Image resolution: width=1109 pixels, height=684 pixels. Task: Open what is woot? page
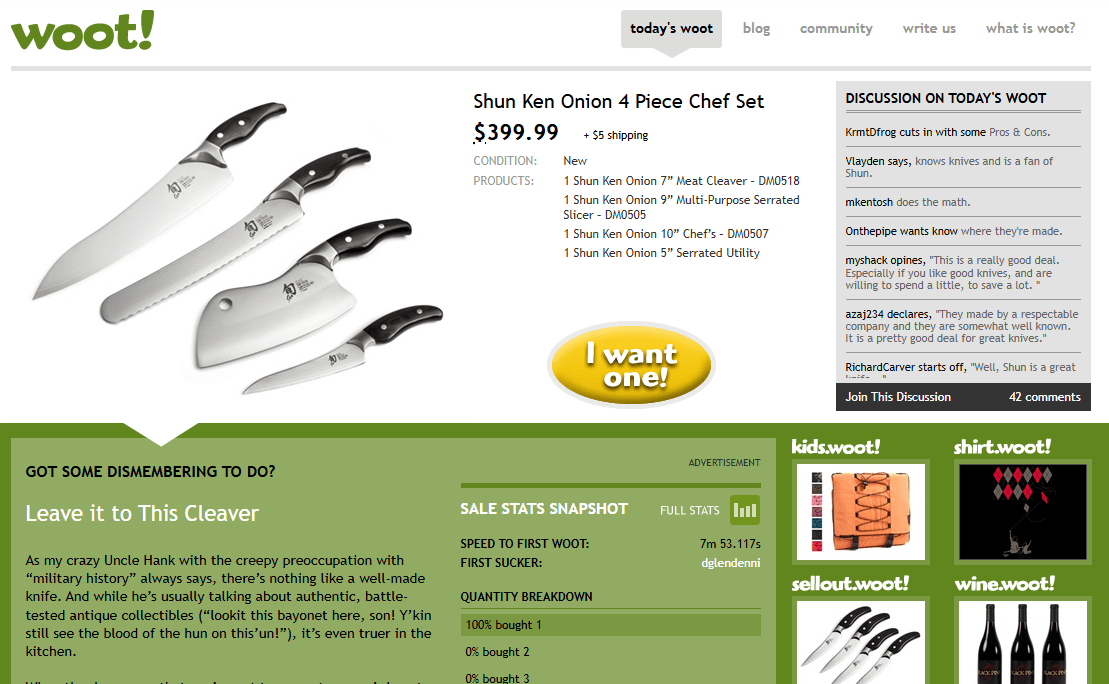(1030, 28)
